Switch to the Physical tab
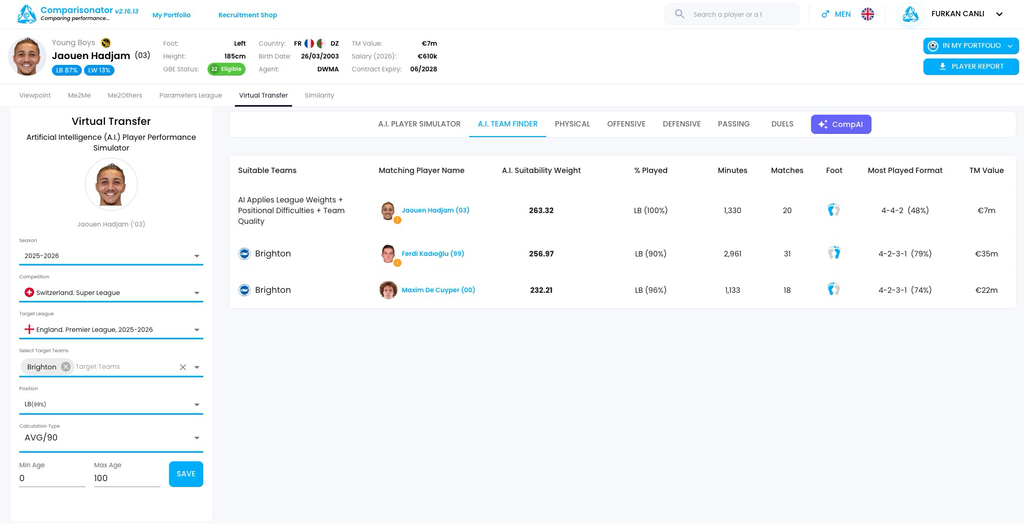 point(572,123)
